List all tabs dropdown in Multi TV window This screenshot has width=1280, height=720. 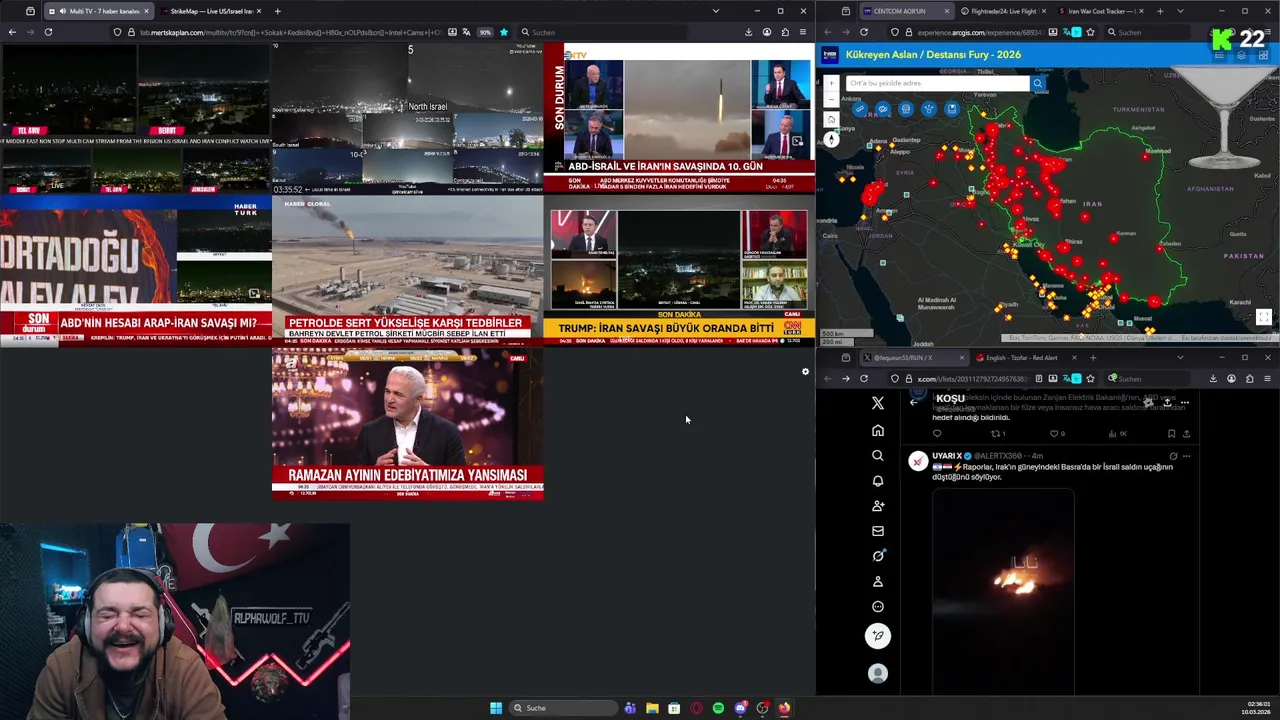click(x=715, y=11)
